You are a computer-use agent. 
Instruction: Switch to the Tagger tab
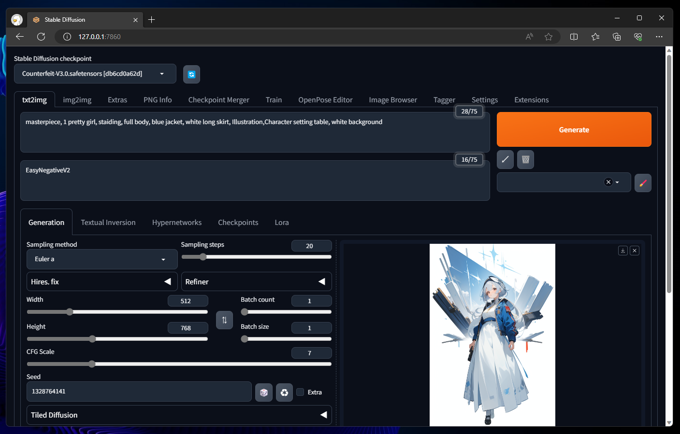click(x=444, y=100)
